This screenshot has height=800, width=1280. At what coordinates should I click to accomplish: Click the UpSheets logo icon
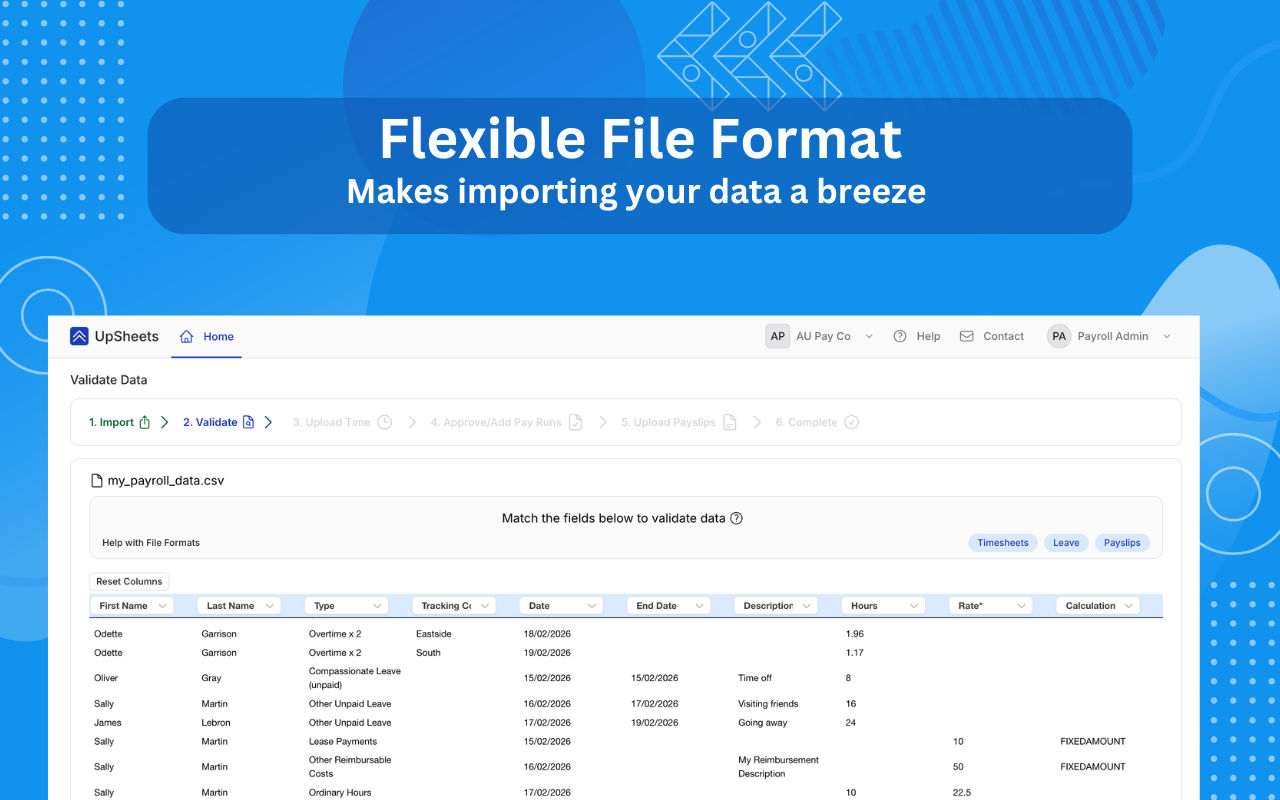79,336
